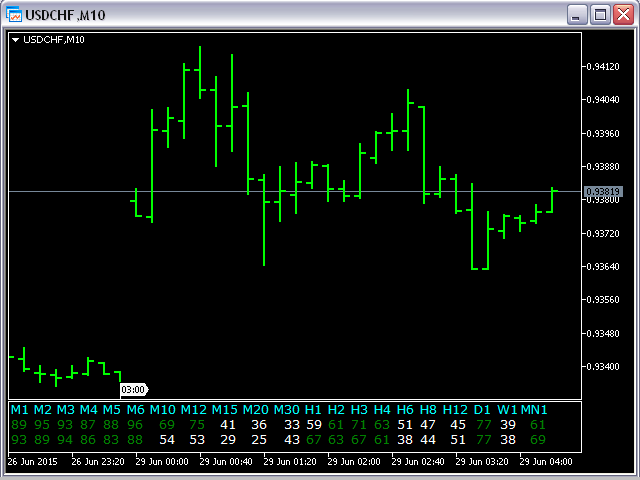Click the 26 Jun 23:20 time label

[x=98, y=462]
